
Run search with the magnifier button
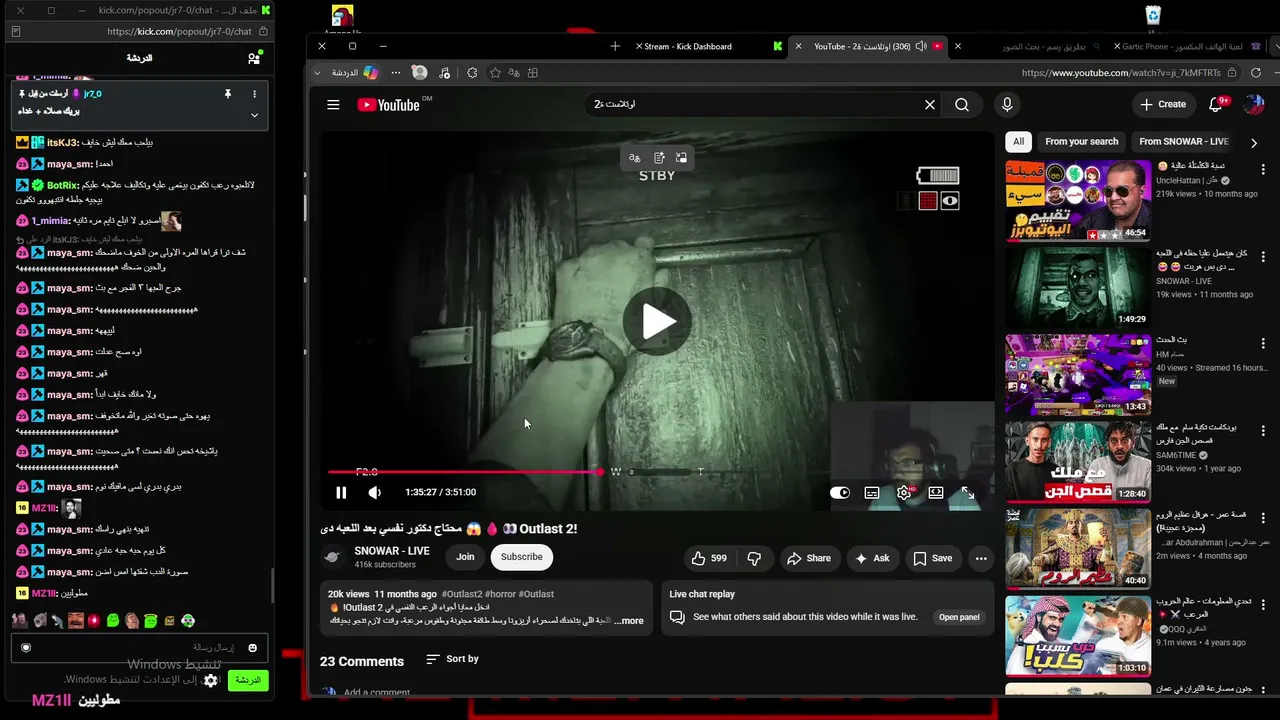962,105
